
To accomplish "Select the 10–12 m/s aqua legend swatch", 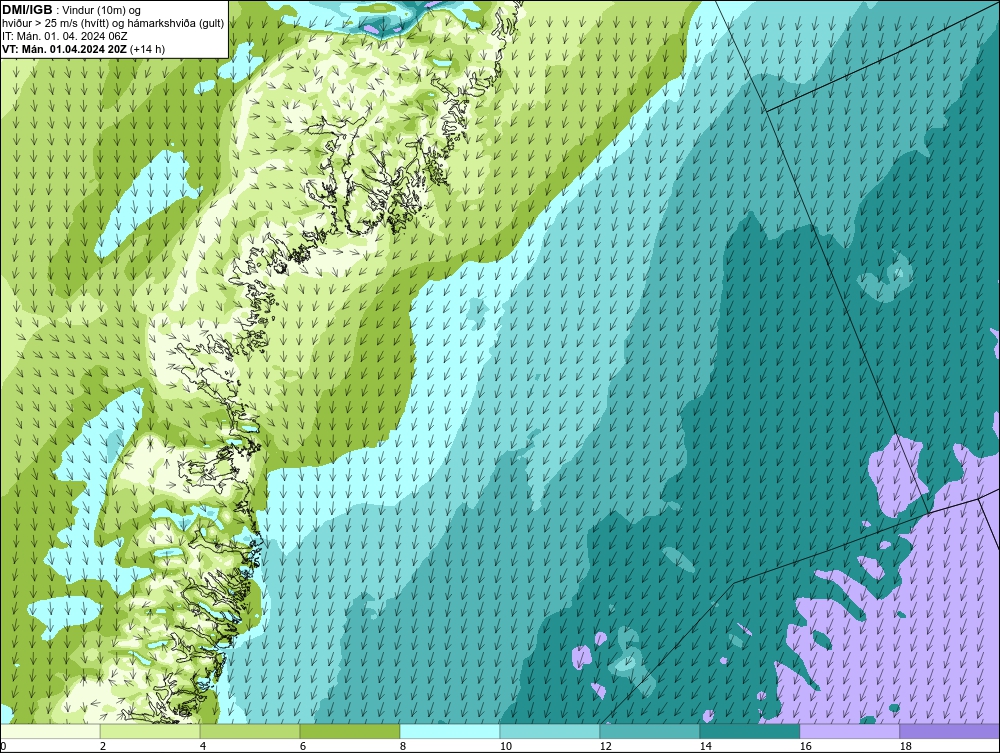I will [550, 731].
